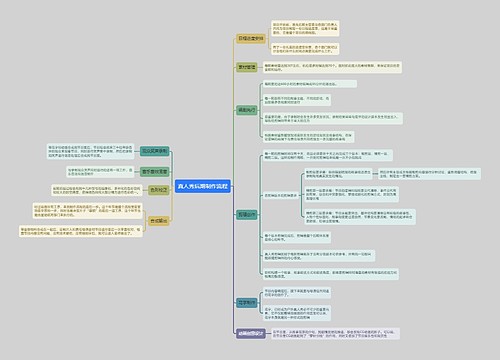This screenshot has width=500, height=360.
Task: Select the note attached to 素材管理
Action: coord(332,67)
